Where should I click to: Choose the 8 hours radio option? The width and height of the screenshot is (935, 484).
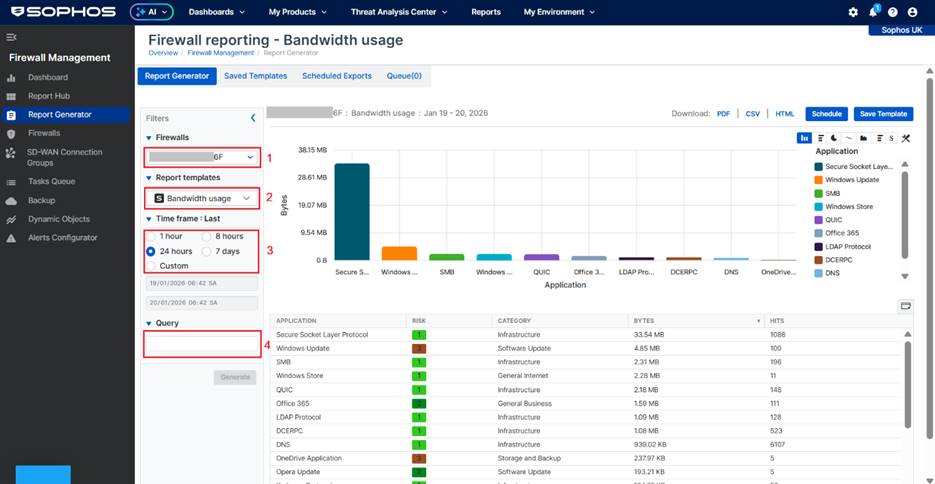pos(207,236)
